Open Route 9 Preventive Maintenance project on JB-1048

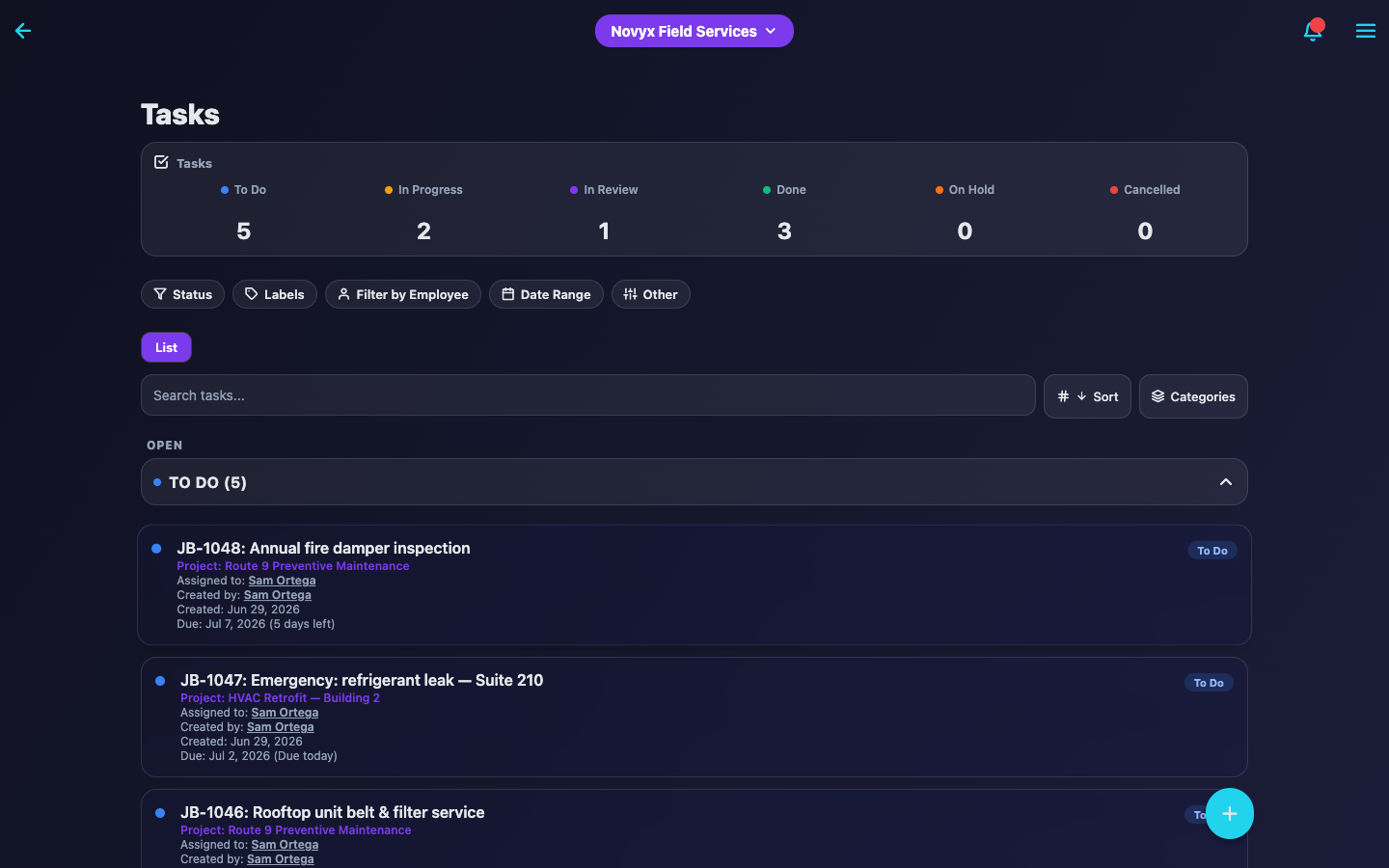[293, 566]
